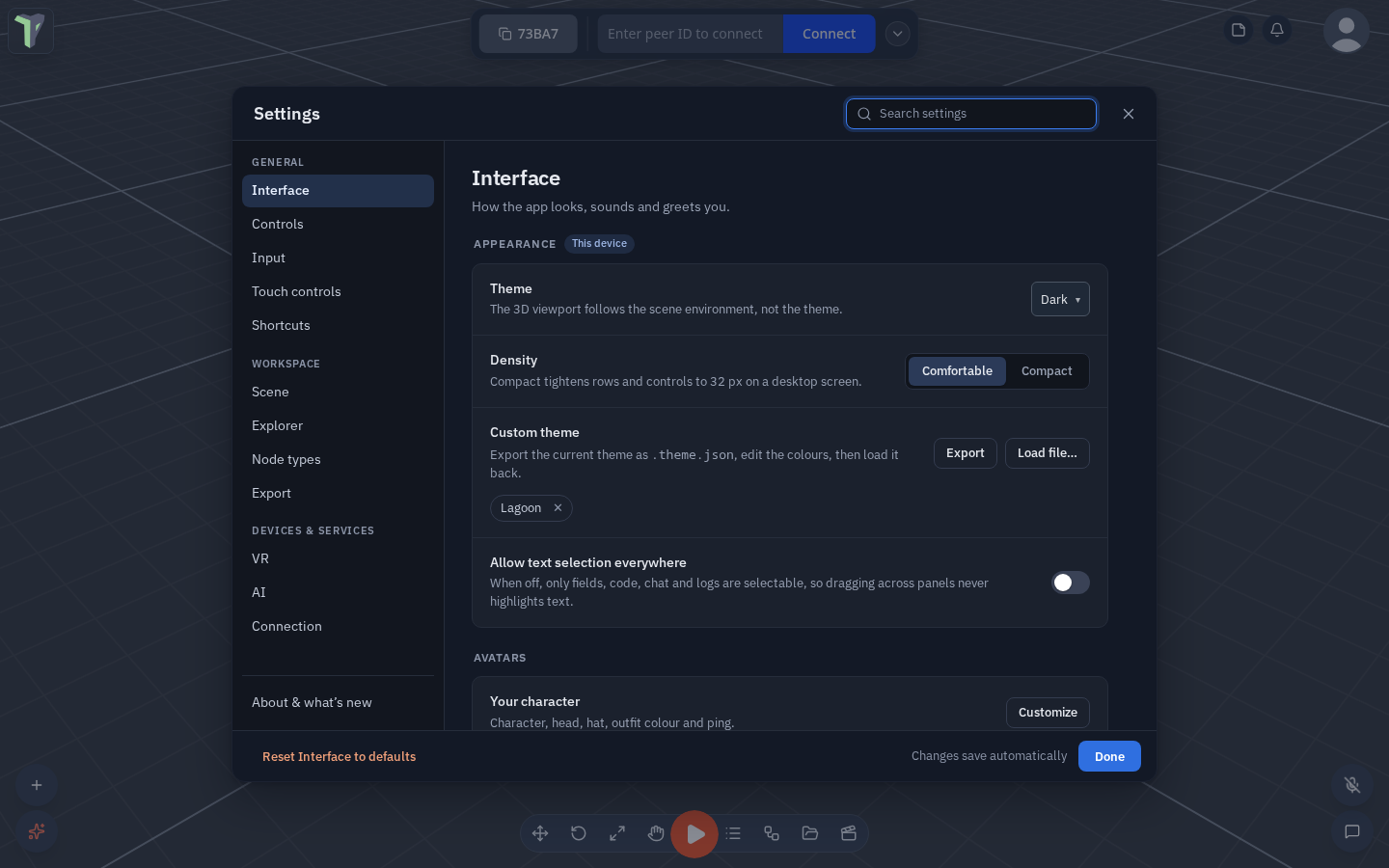This screenshot has width=1389, height=868.
Task: Open the Shortcuts settings section
Action: pyautogui.click(x=338, y=326)
